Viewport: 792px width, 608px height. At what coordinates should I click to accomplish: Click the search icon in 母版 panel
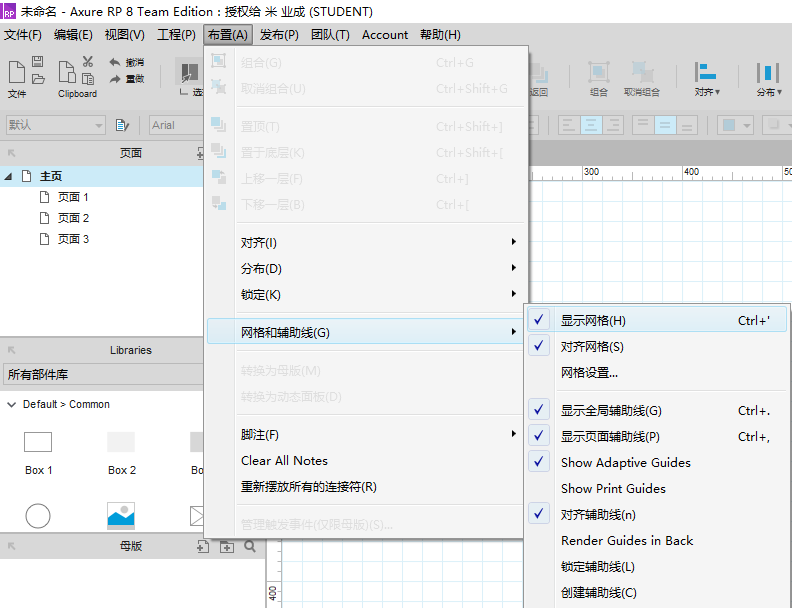click(250, 547)
